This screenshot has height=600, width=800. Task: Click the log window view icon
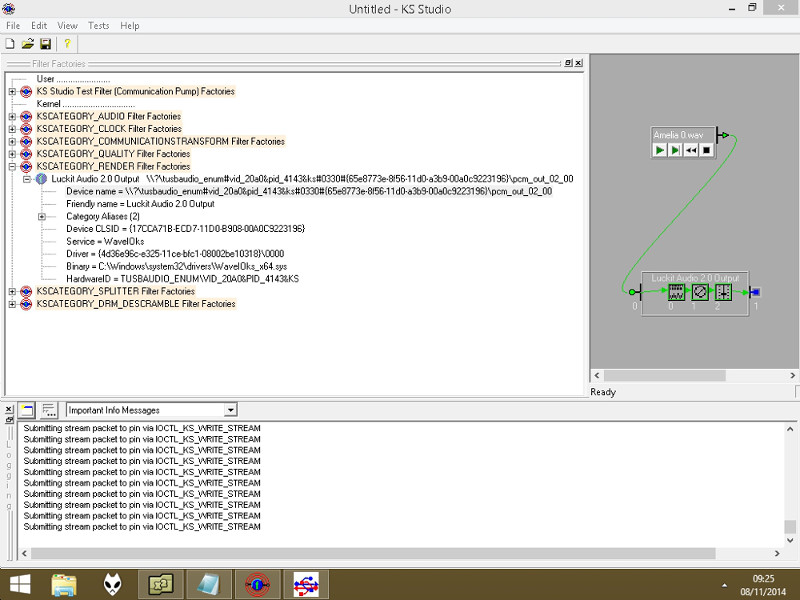pos(27,410)
